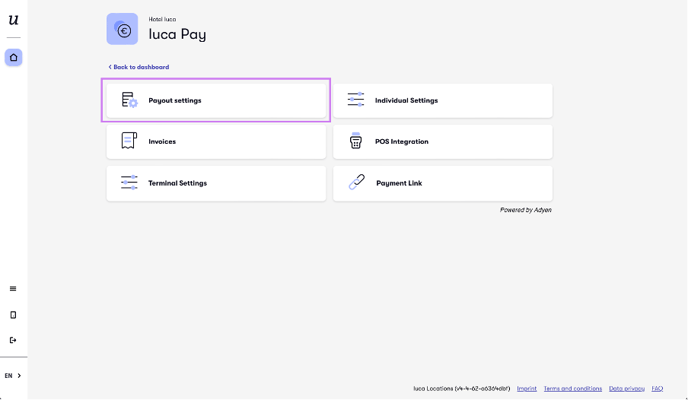Open the POS Integration card
Image resolution: width=688 pixels, height=400 pixels.
pos(443,142)
